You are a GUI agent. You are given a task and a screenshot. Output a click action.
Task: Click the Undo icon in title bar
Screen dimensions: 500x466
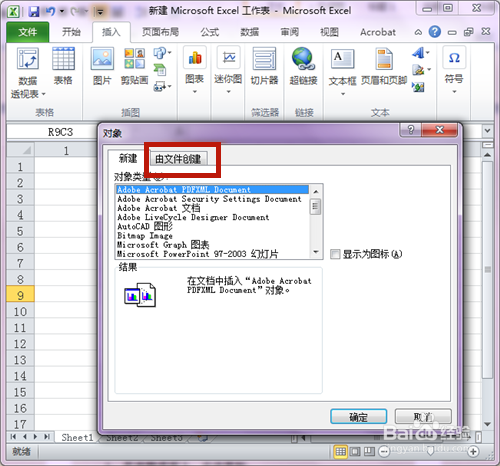50,12
